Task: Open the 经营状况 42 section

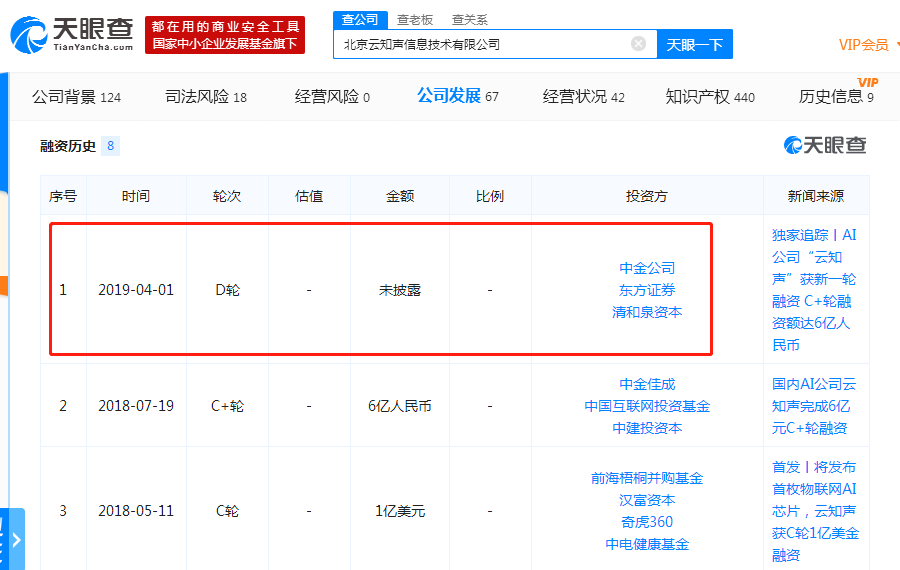Action: click(x=583, y=96)
